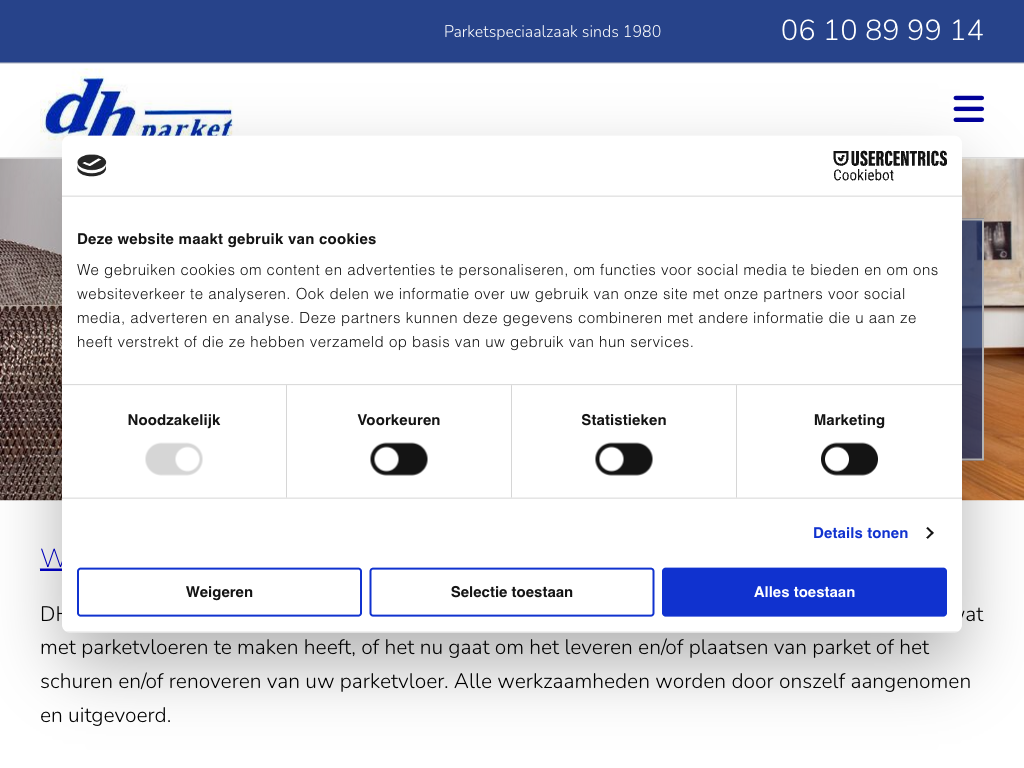Open the hamburger navigation menu
Image resolution: width=1024 pixels, height=768 pixels.
click(x=968, y=108)
